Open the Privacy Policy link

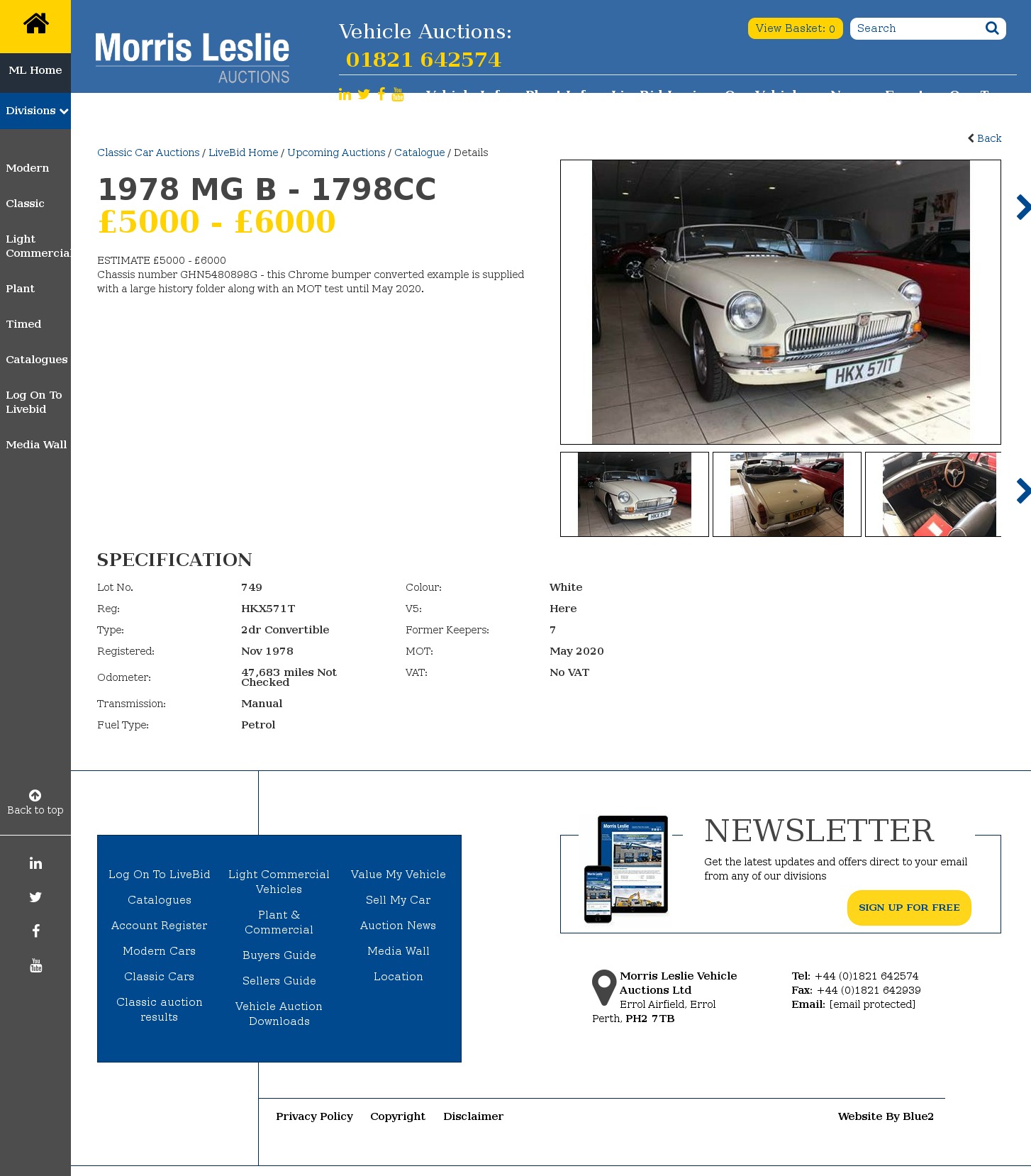pyautogui.click(x=315, y=1116)
